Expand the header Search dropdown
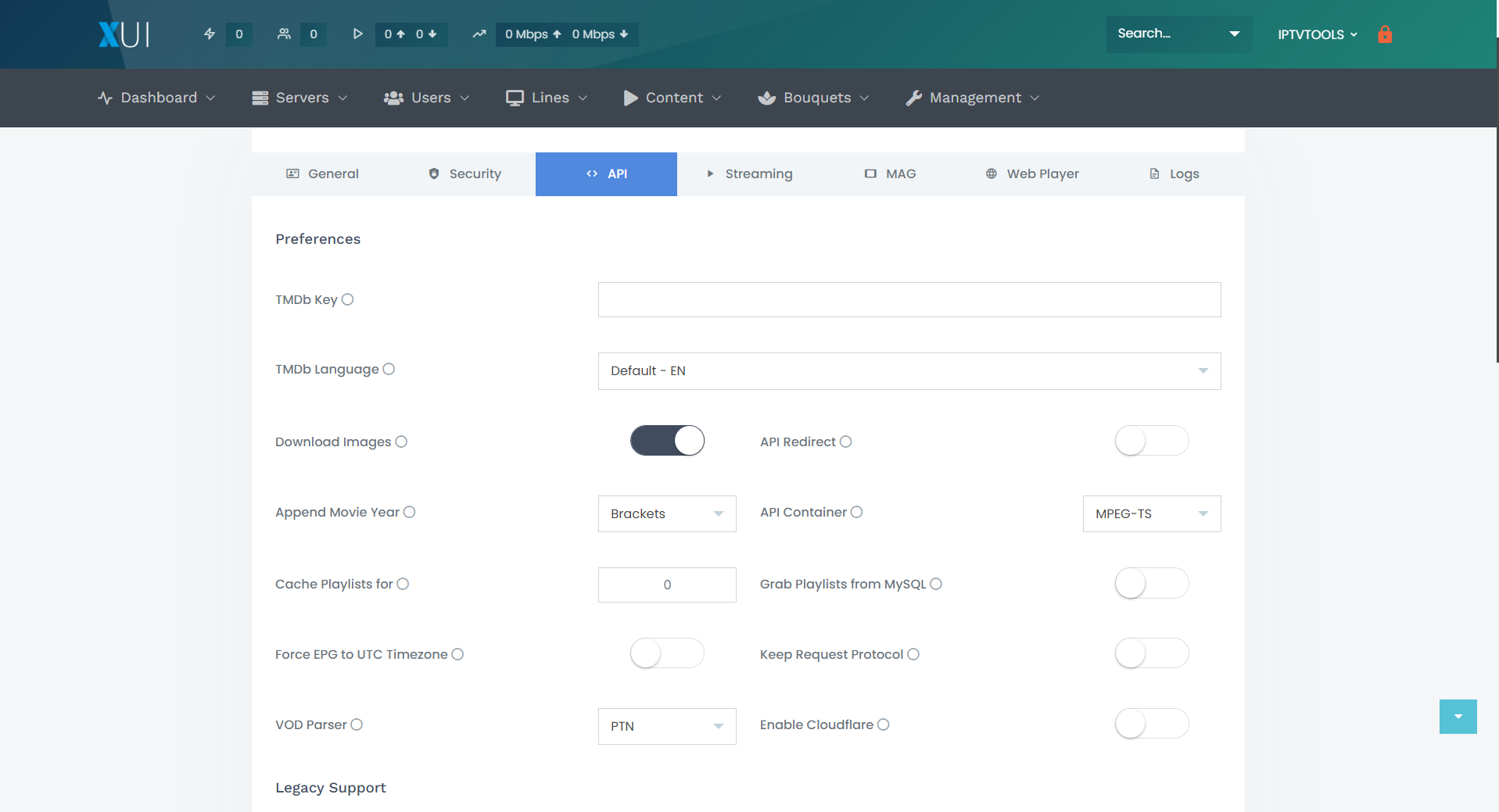The image size is (1499, 812). pyautogui.click(x=1178, y=34)
